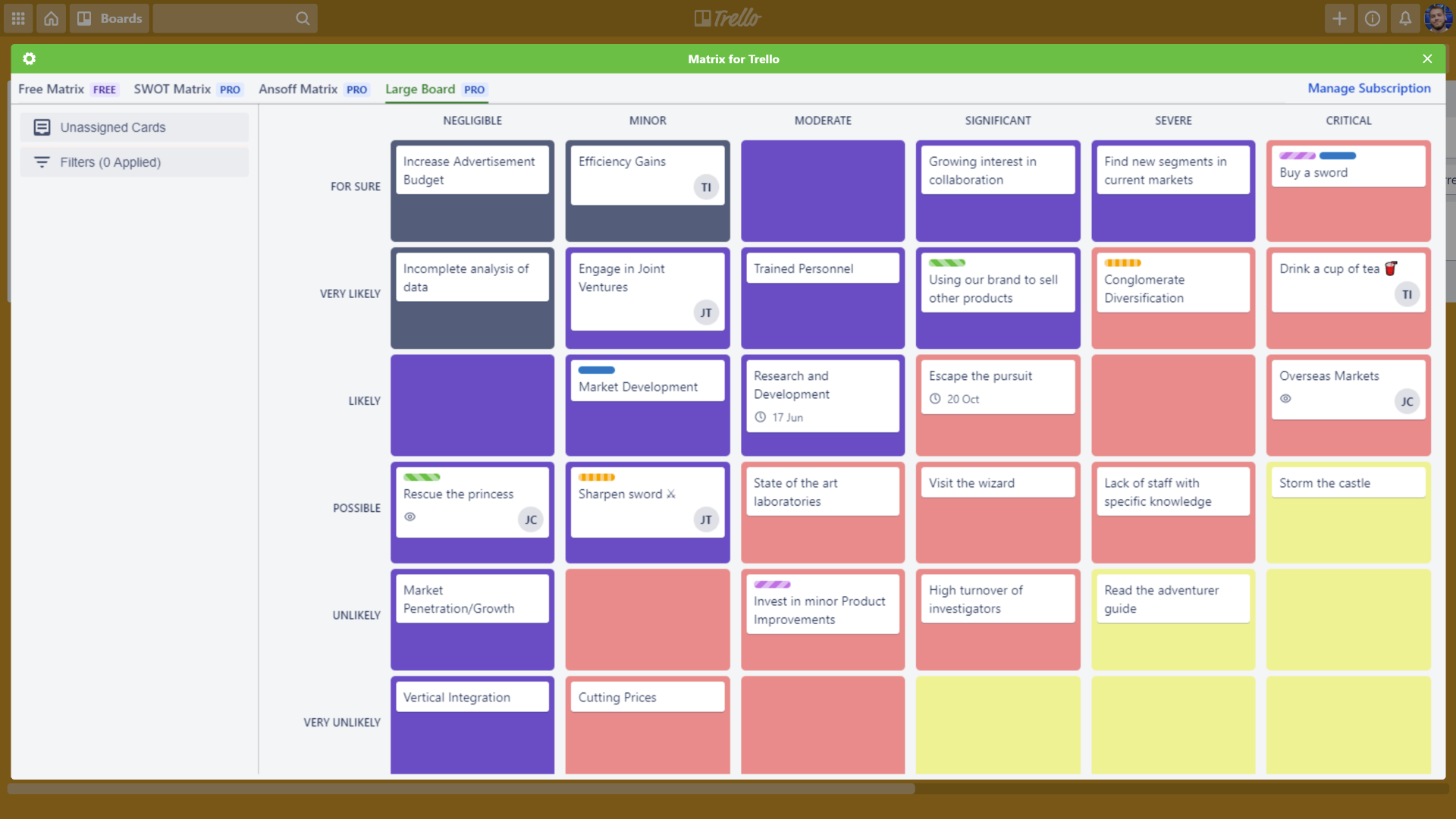Viewport: 1456px width, 819px height.
Task: Open the app switcher grid icon
Action: tap(17, 18)
